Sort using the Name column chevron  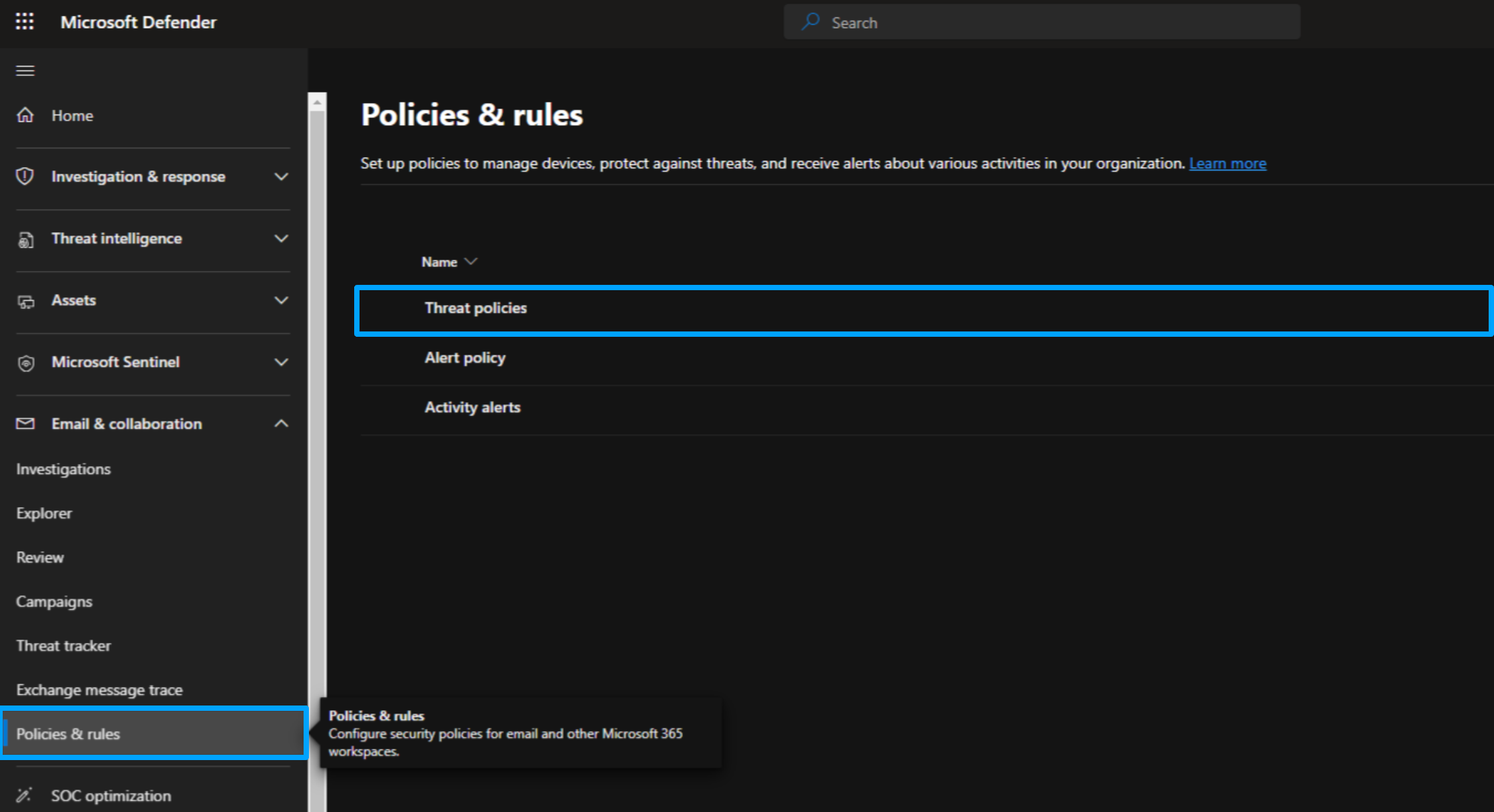(x=471, y=262)
